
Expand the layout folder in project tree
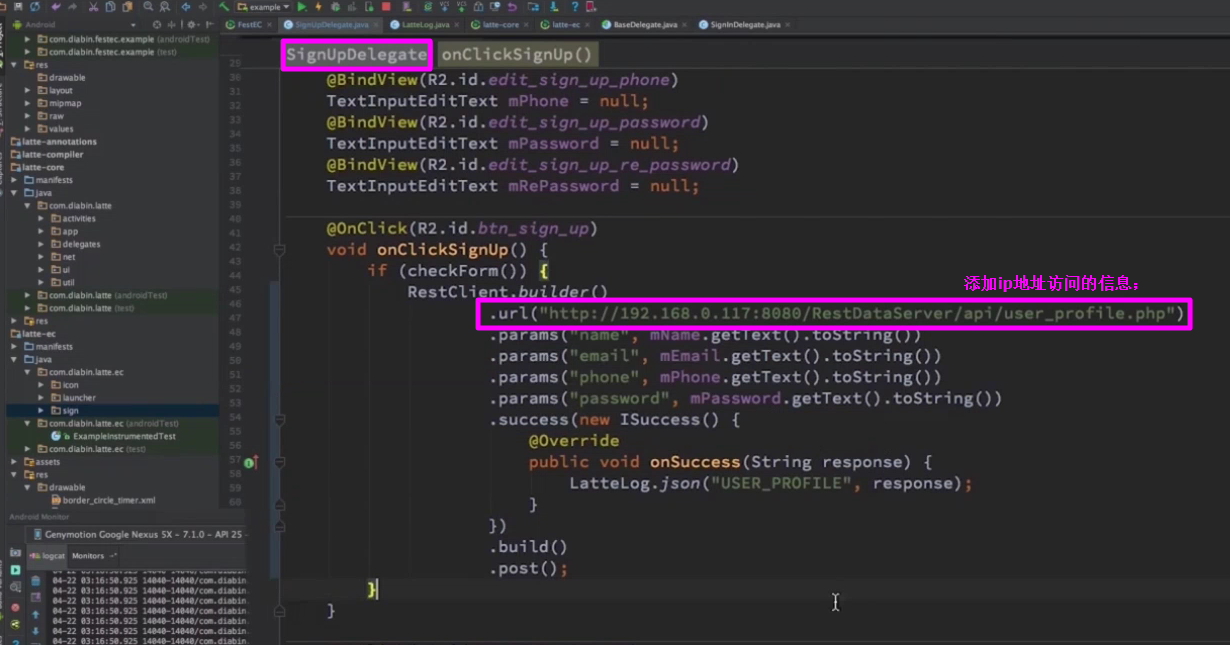pos(30,90)
